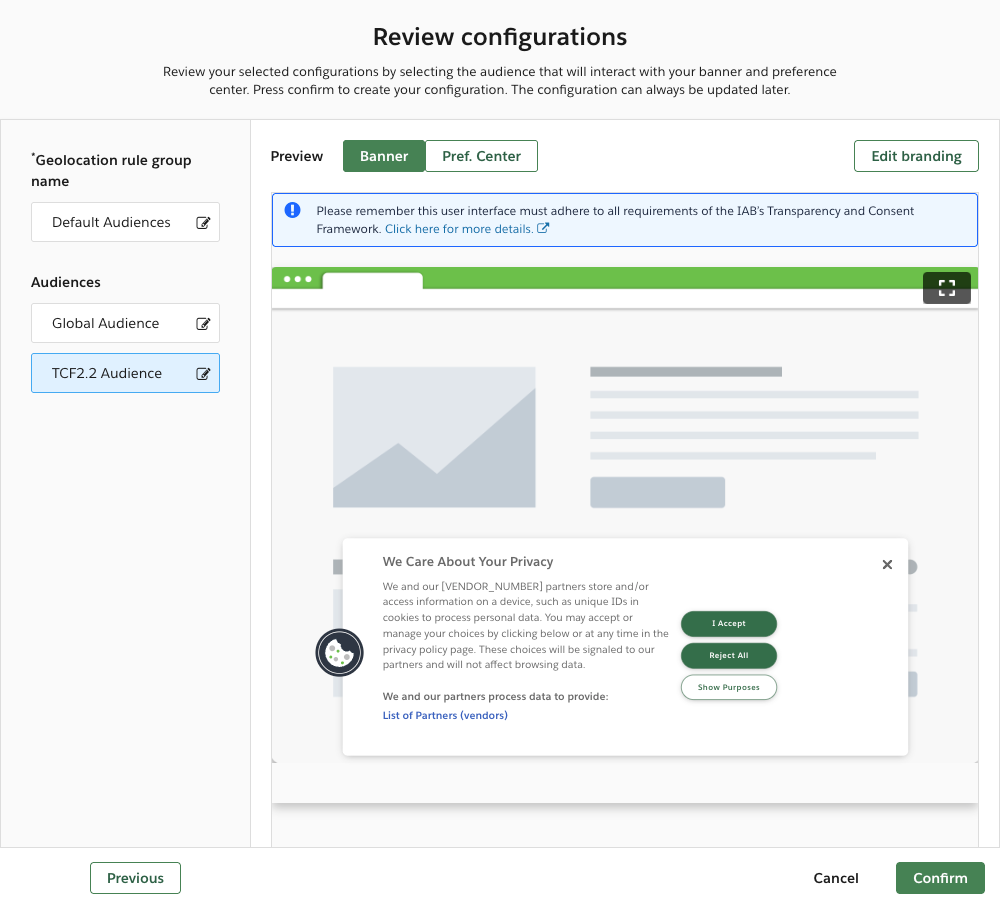Click Show Purposes button
1000x904 pixels.
coord(728,687)
